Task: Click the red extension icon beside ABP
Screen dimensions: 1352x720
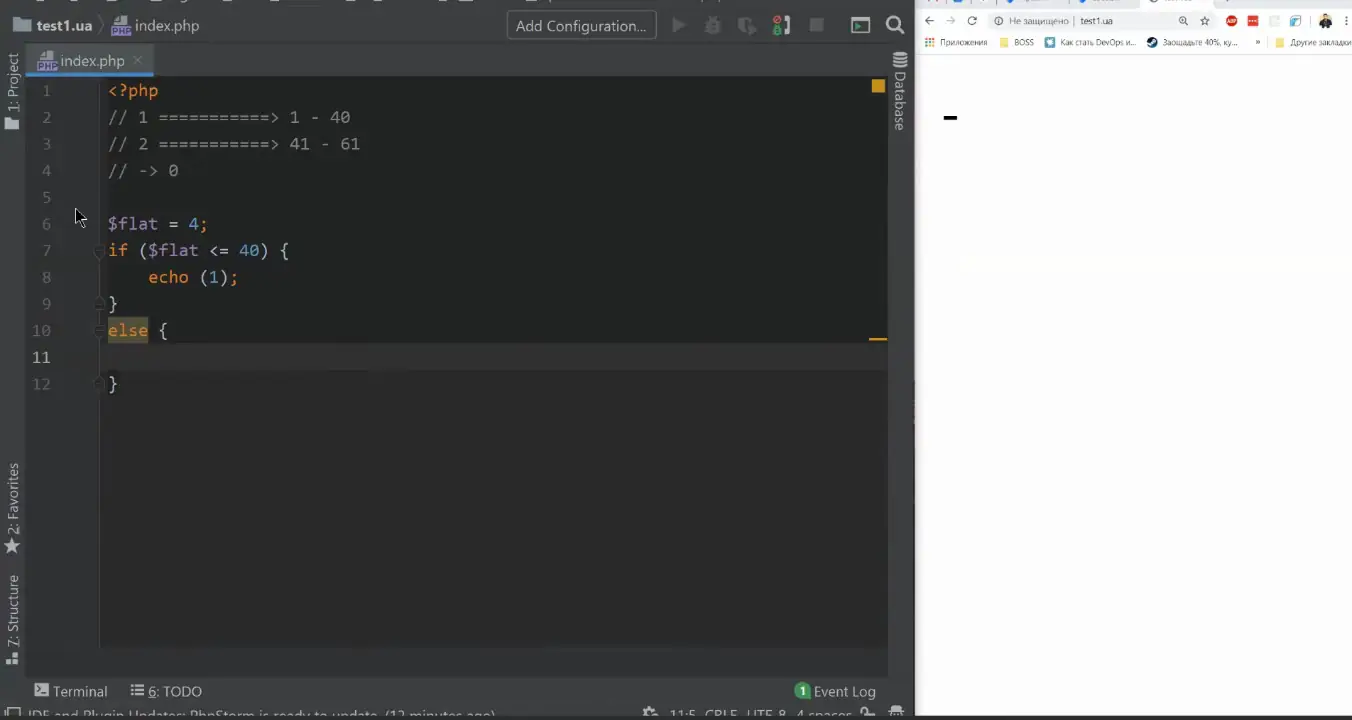Action: point(1253,21)
